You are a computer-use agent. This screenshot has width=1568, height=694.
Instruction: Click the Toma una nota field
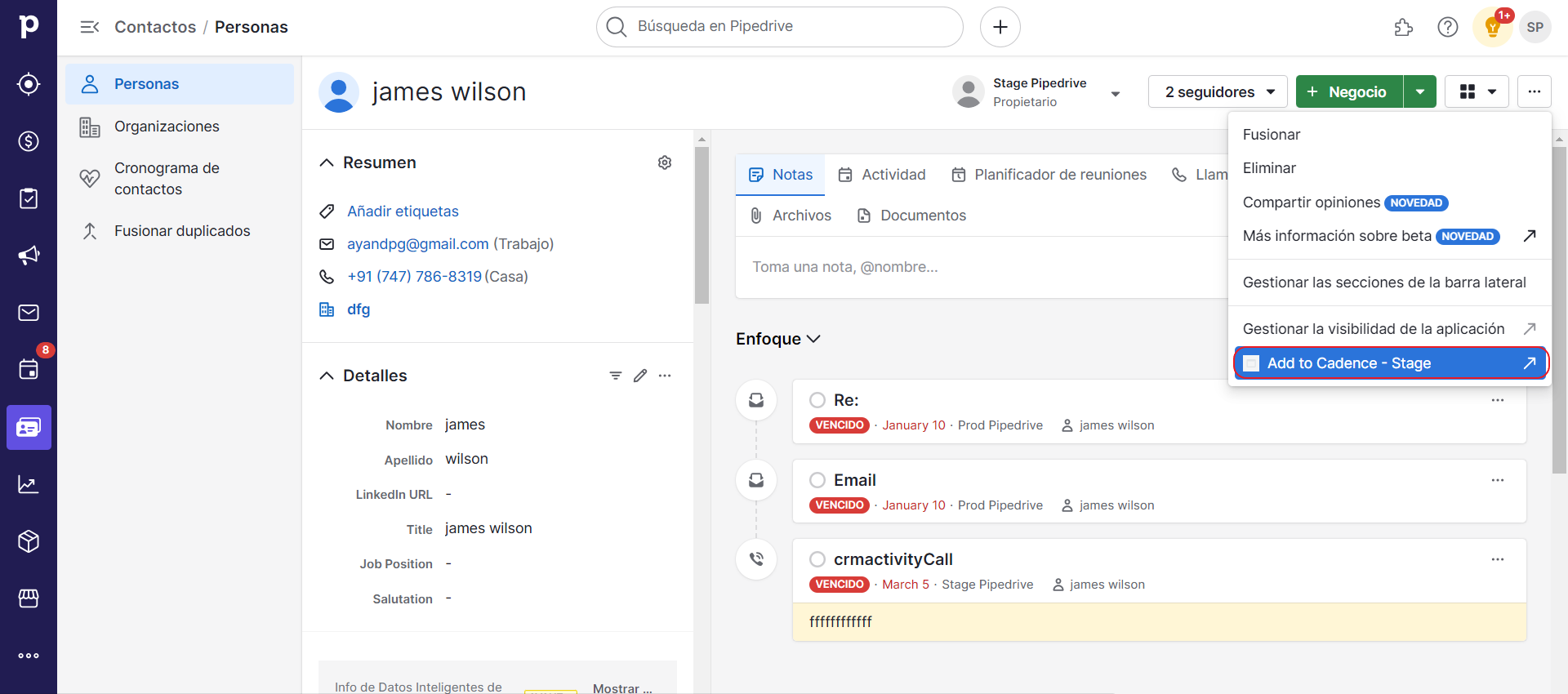click(980, 267)
